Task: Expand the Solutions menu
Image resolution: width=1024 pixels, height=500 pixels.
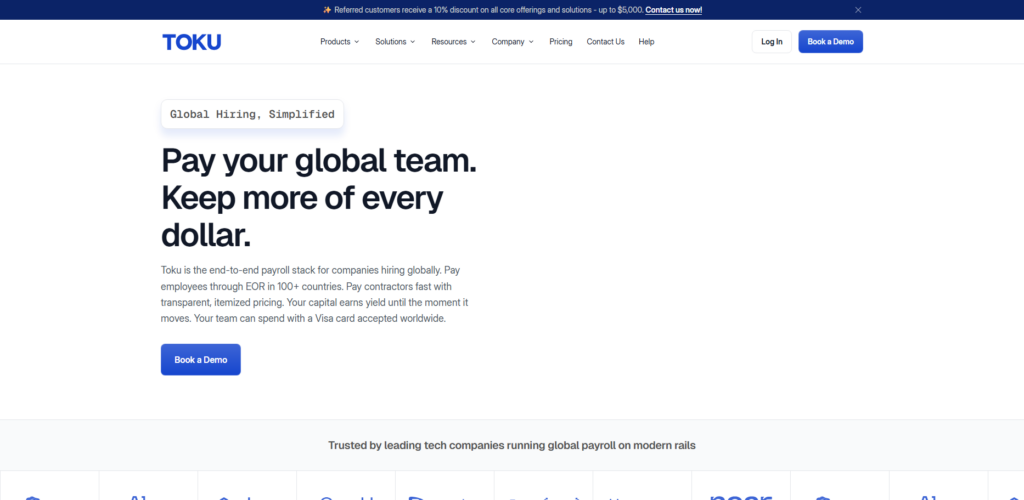Action: 395,42
